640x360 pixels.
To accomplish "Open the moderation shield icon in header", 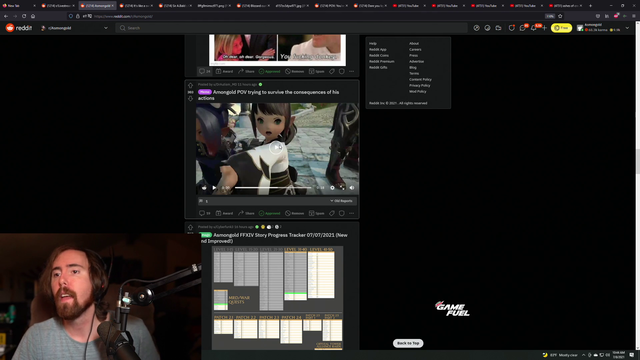I will tap(511, 28).
